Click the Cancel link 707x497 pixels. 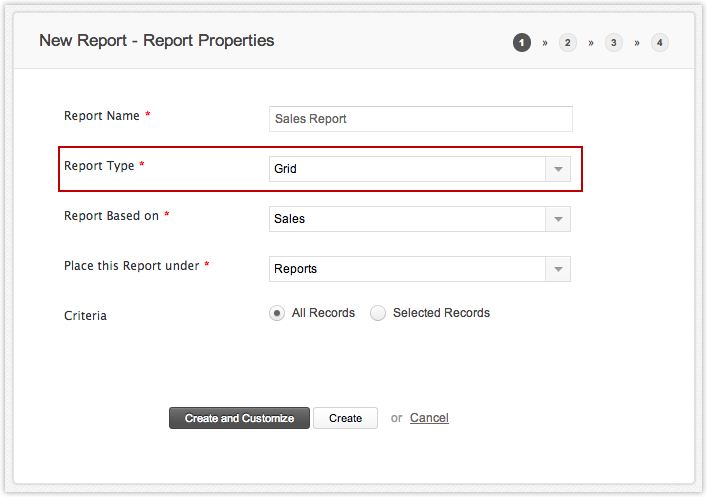[429, 418]
